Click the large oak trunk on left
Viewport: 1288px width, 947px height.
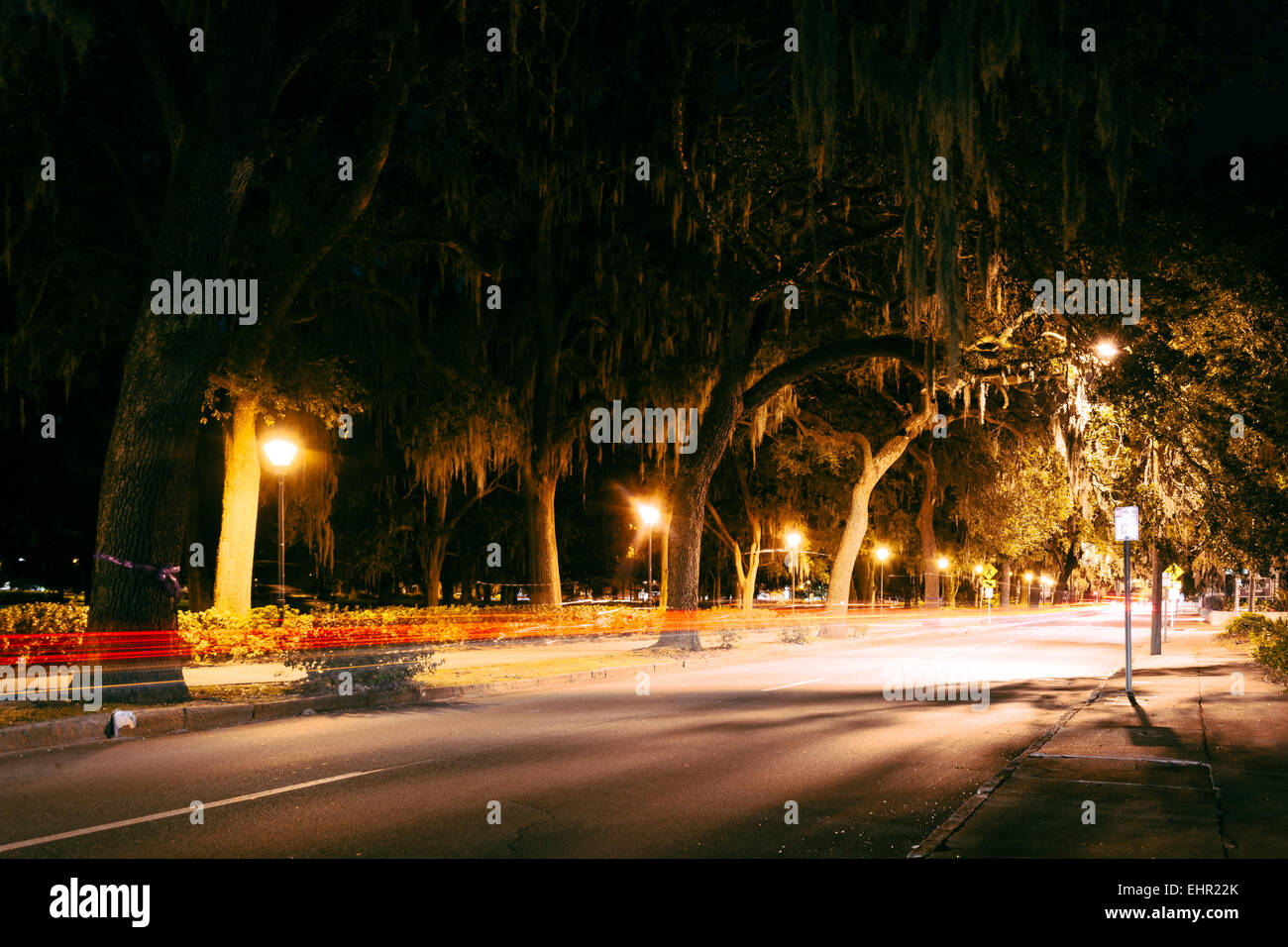click(x=144, y=495)
